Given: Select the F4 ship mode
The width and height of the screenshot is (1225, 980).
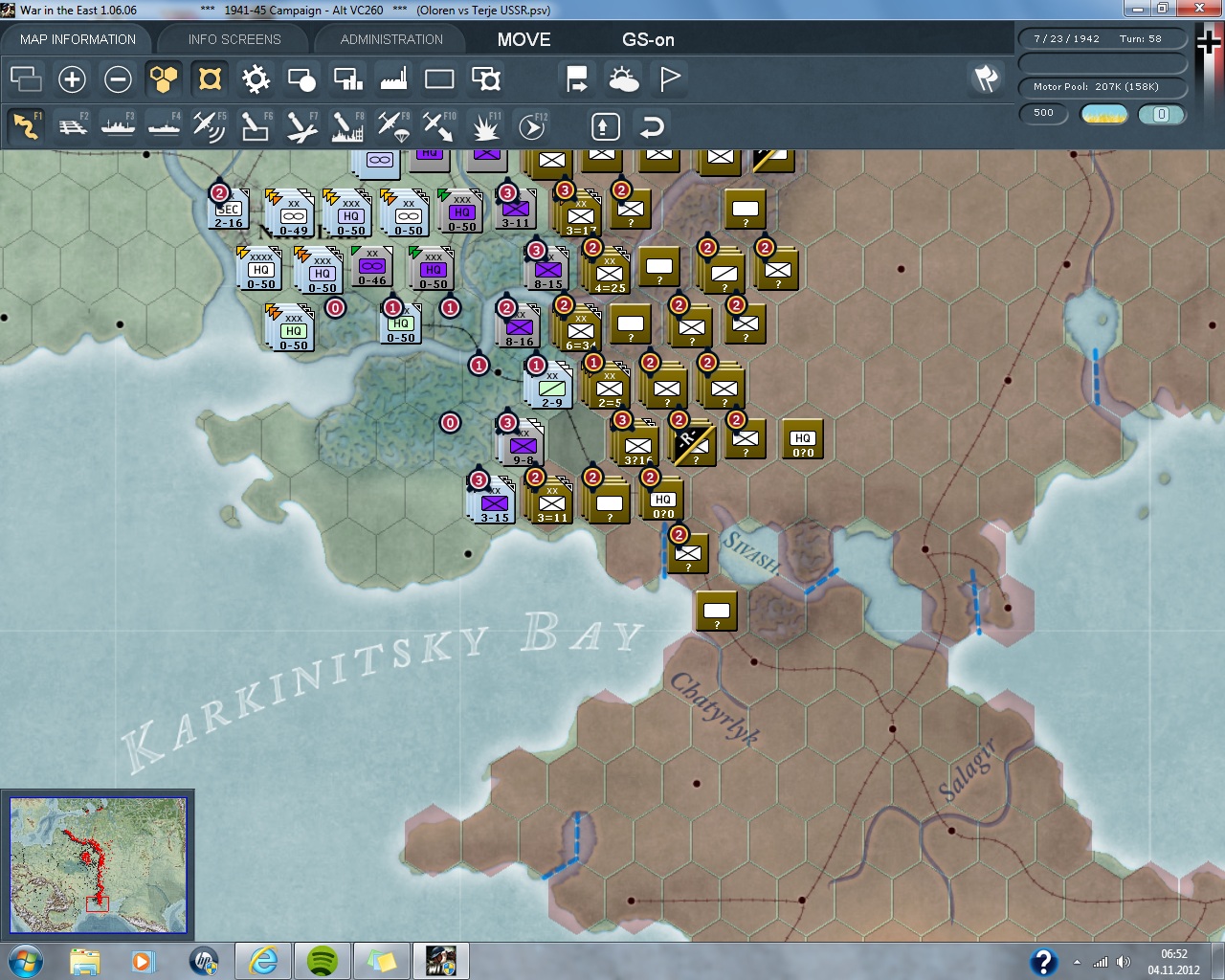Looking at the screenshot, I should [164, 126].
